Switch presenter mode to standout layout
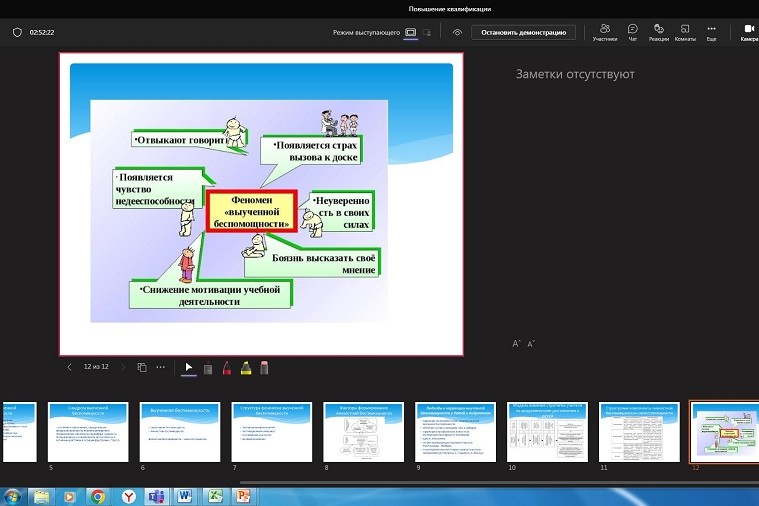Image resolution: width=759 pixels, height=506 pixels. (427, 32)
